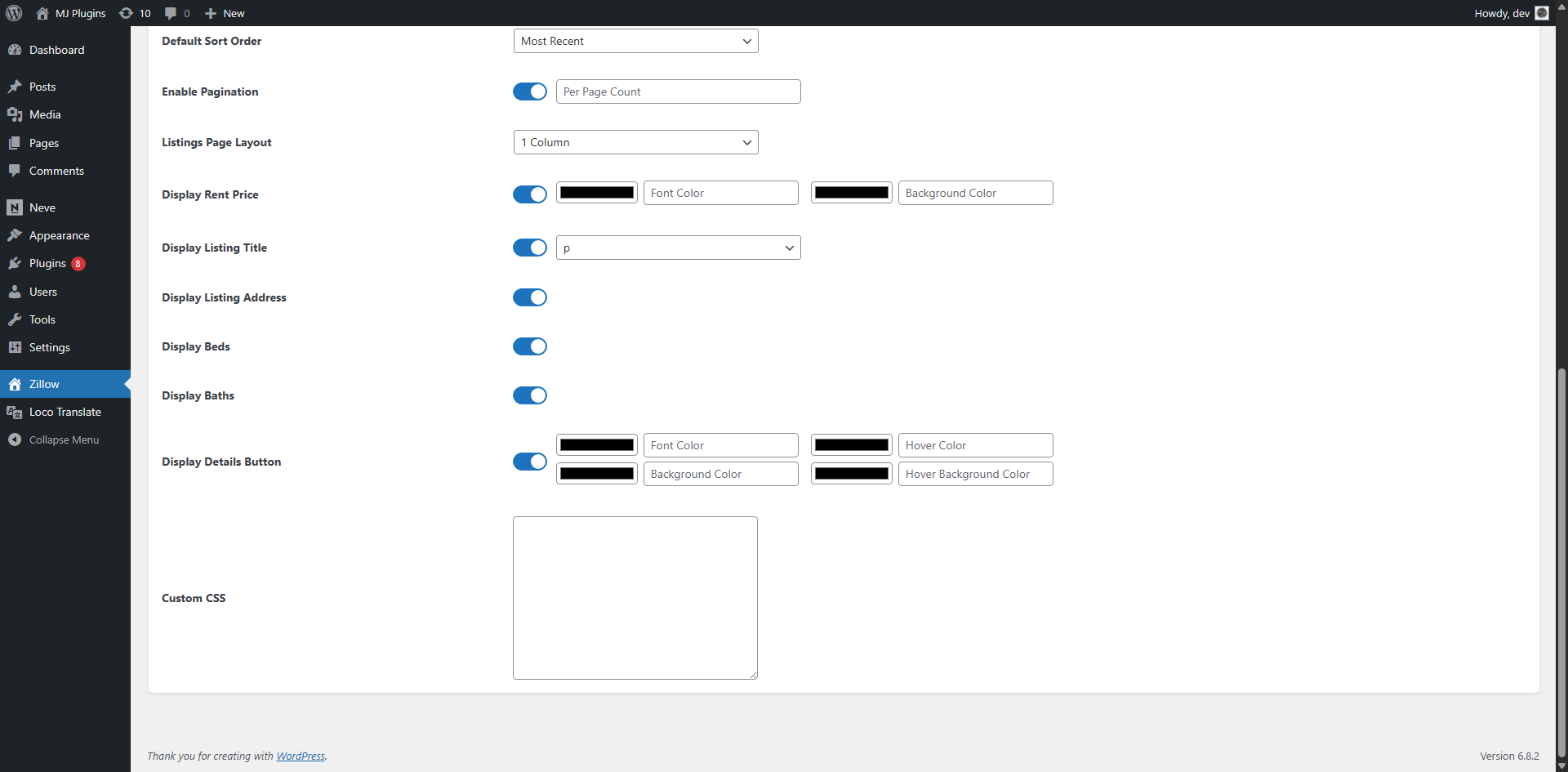Select Loco Translate menu item

[65, 412]
